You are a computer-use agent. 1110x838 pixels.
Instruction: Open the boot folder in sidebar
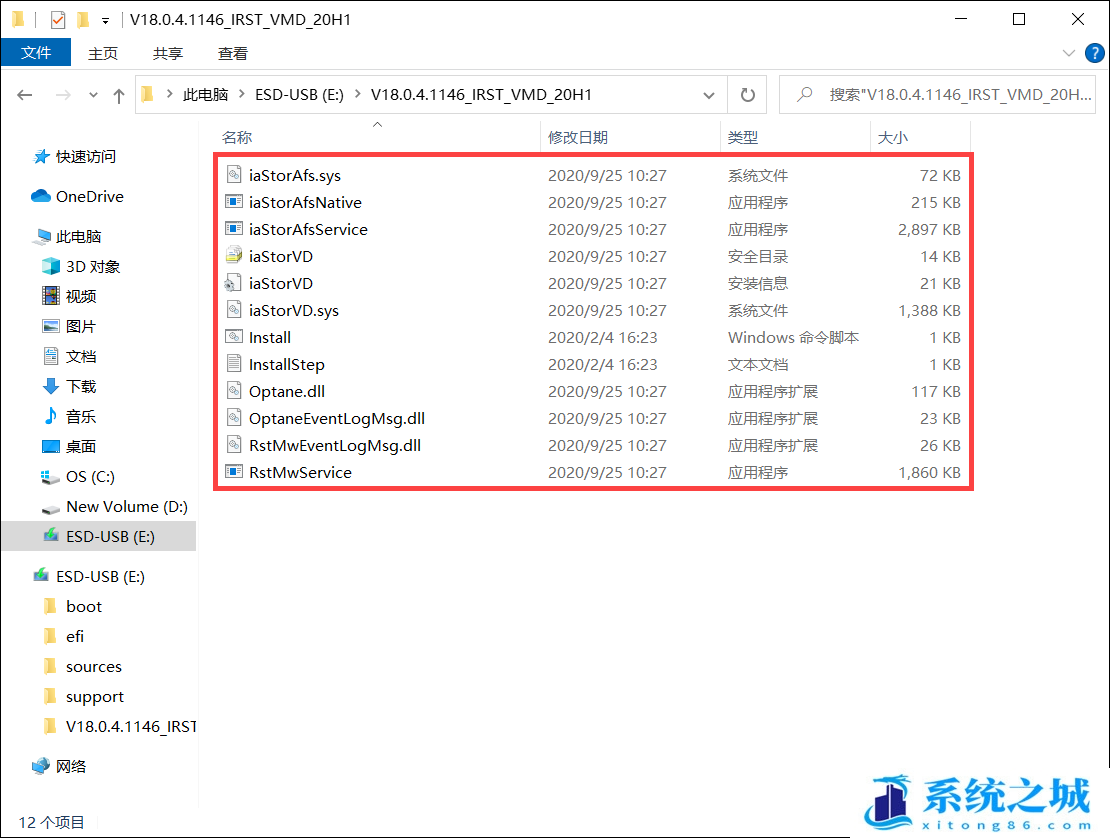pos(73,607)
